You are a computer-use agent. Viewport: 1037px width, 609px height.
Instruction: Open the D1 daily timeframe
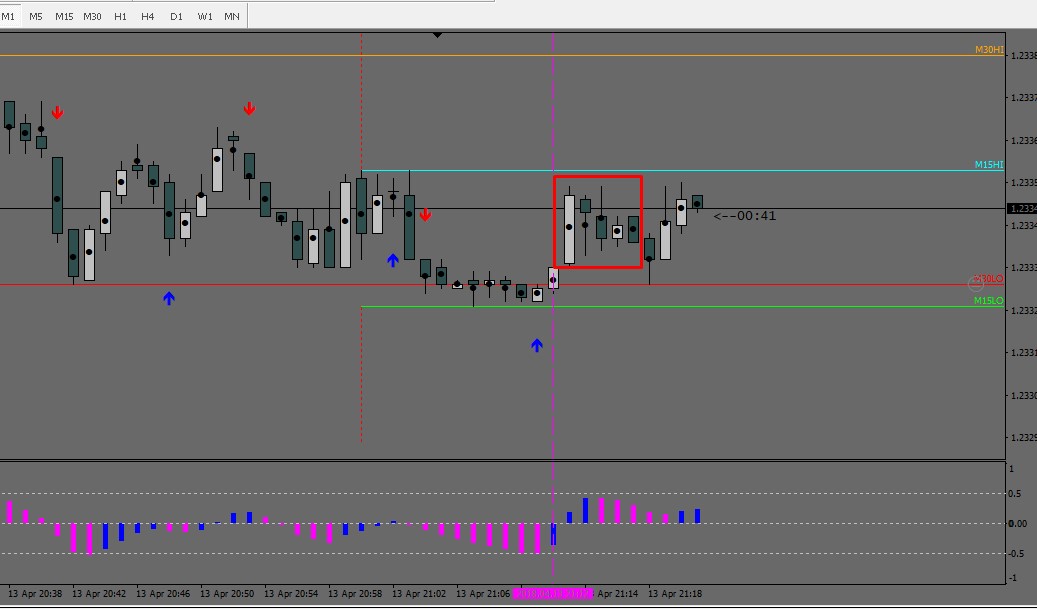tap(176, 17)
